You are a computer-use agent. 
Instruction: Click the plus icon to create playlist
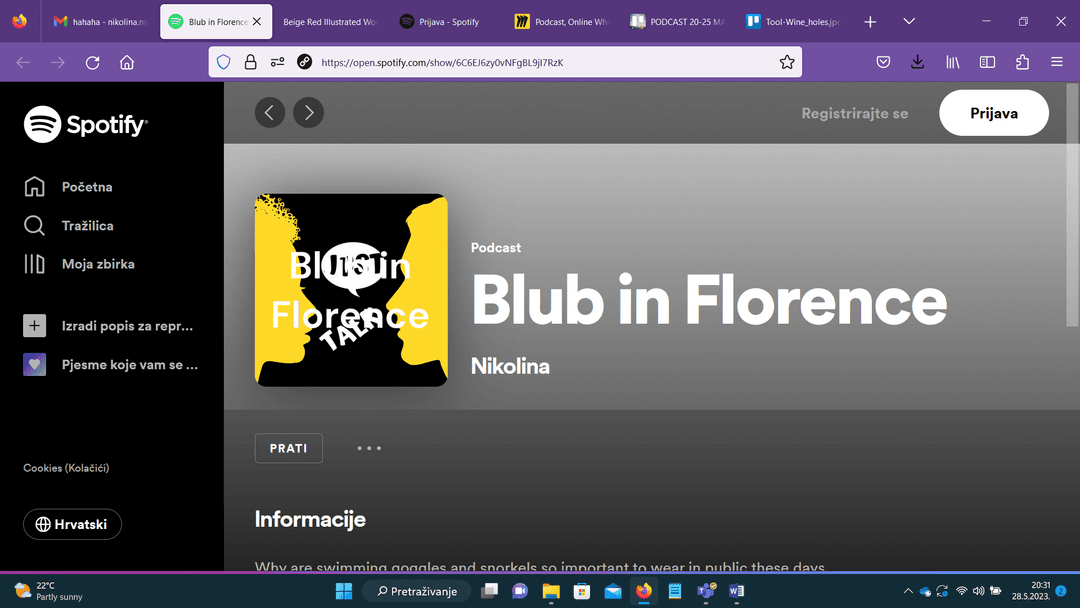(x=35, y=326)
